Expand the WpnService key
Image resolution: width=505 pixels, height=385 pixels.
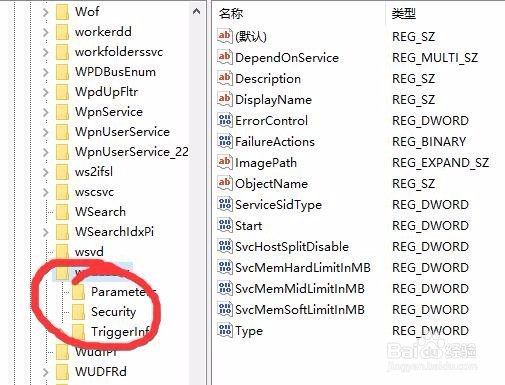click(46, 112)
